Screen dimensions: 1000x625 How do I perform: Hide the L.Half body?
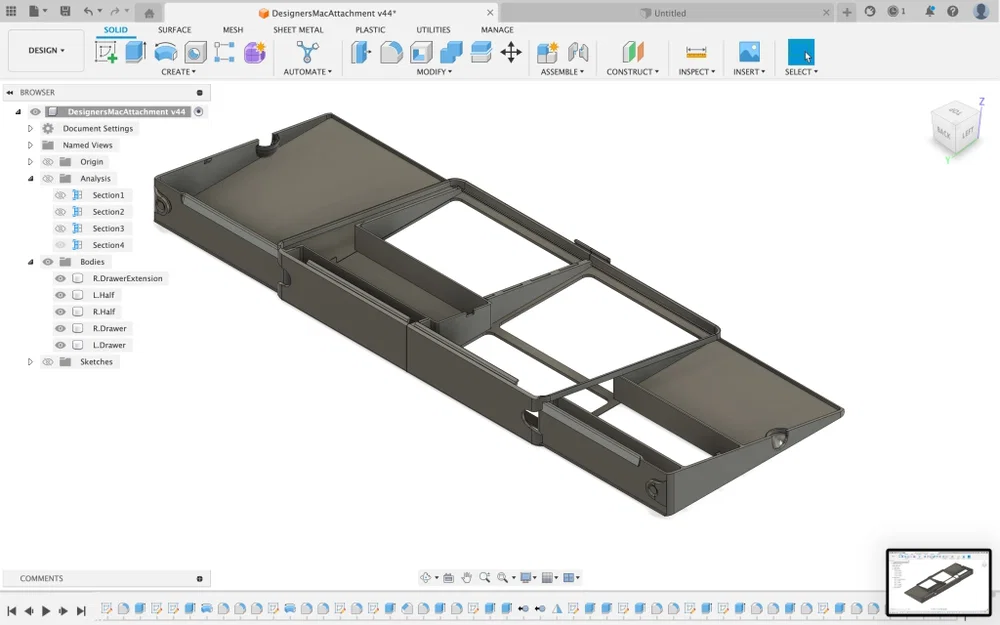(x=60, y=295)
